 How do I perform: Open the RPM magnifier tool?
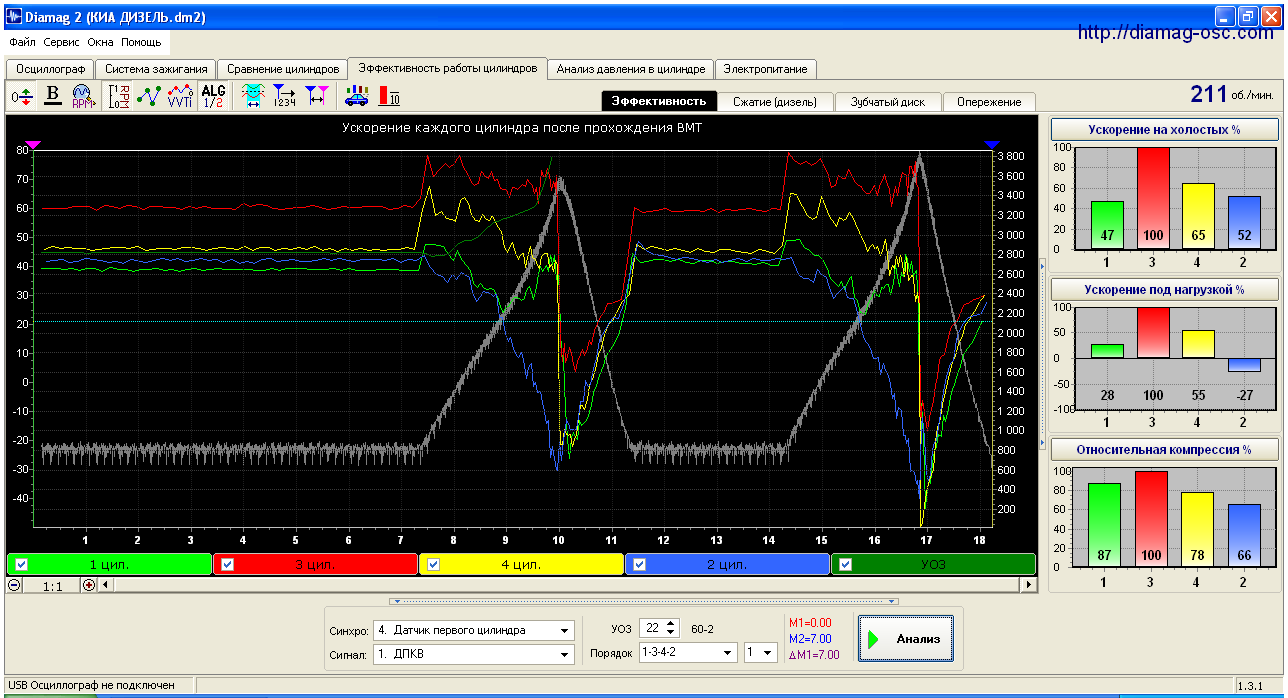[82, 96]
